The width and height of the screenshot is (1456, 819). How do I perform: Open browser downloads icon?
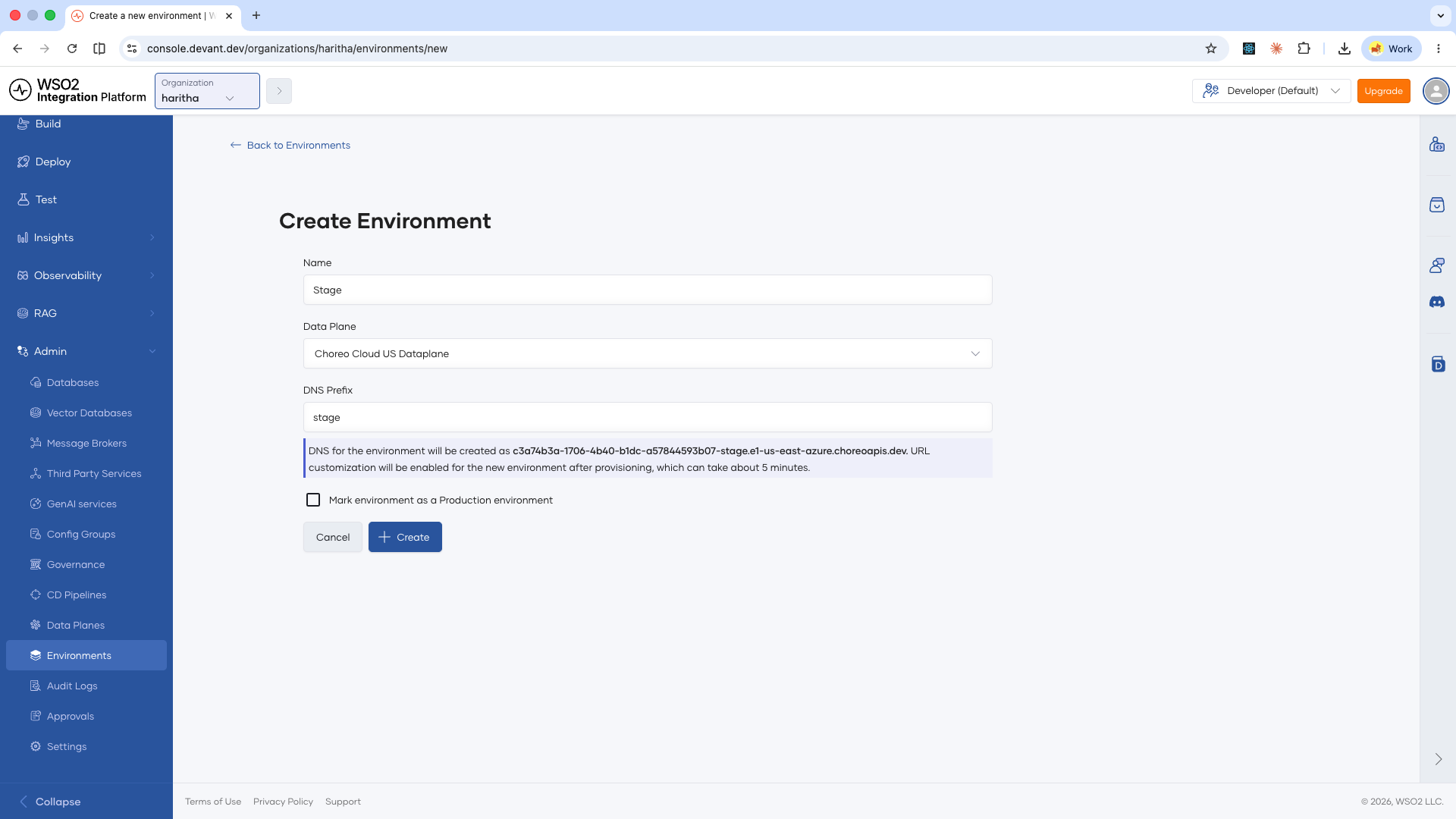(x=1344, y=49)
